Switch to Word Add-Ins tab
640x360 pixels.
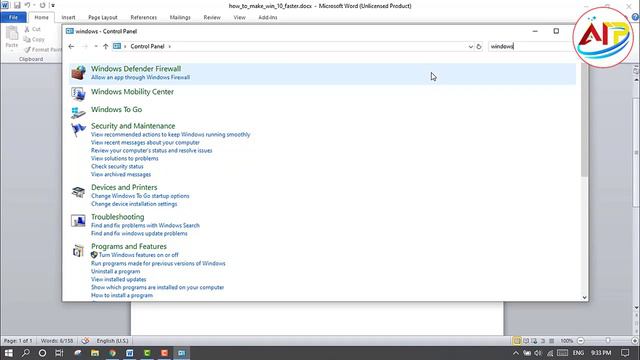268,18
